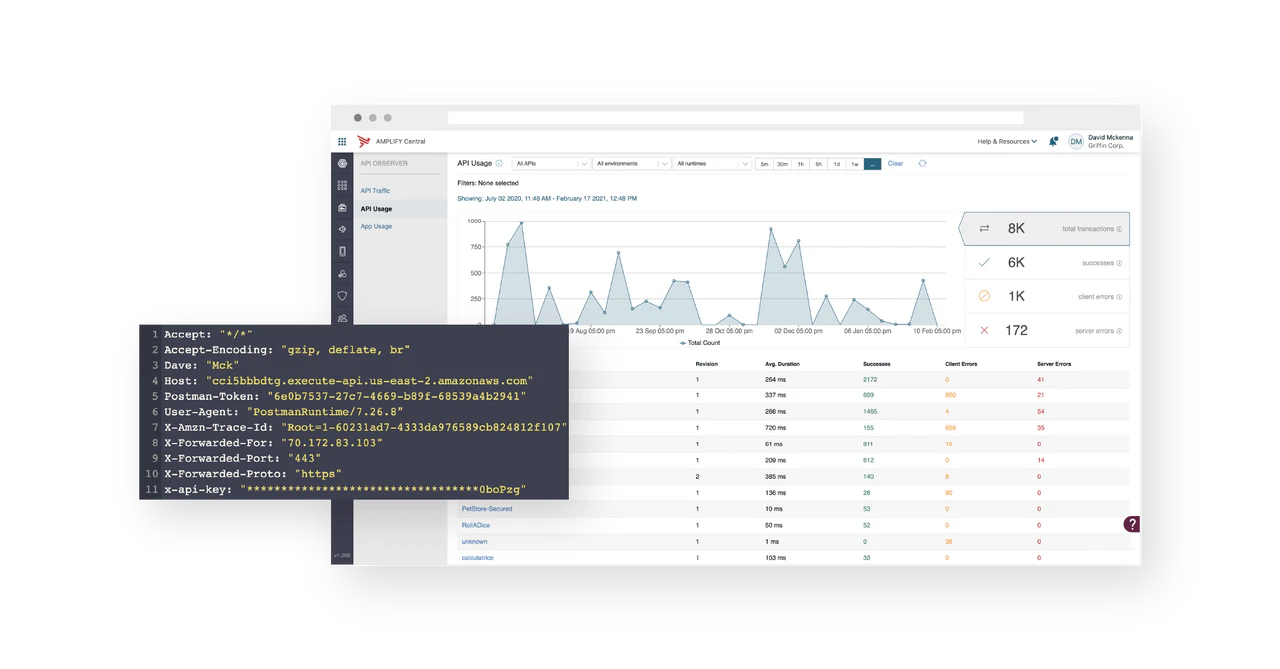
Task: Refresh the chart with the reload icon
Action: [923, 163]
